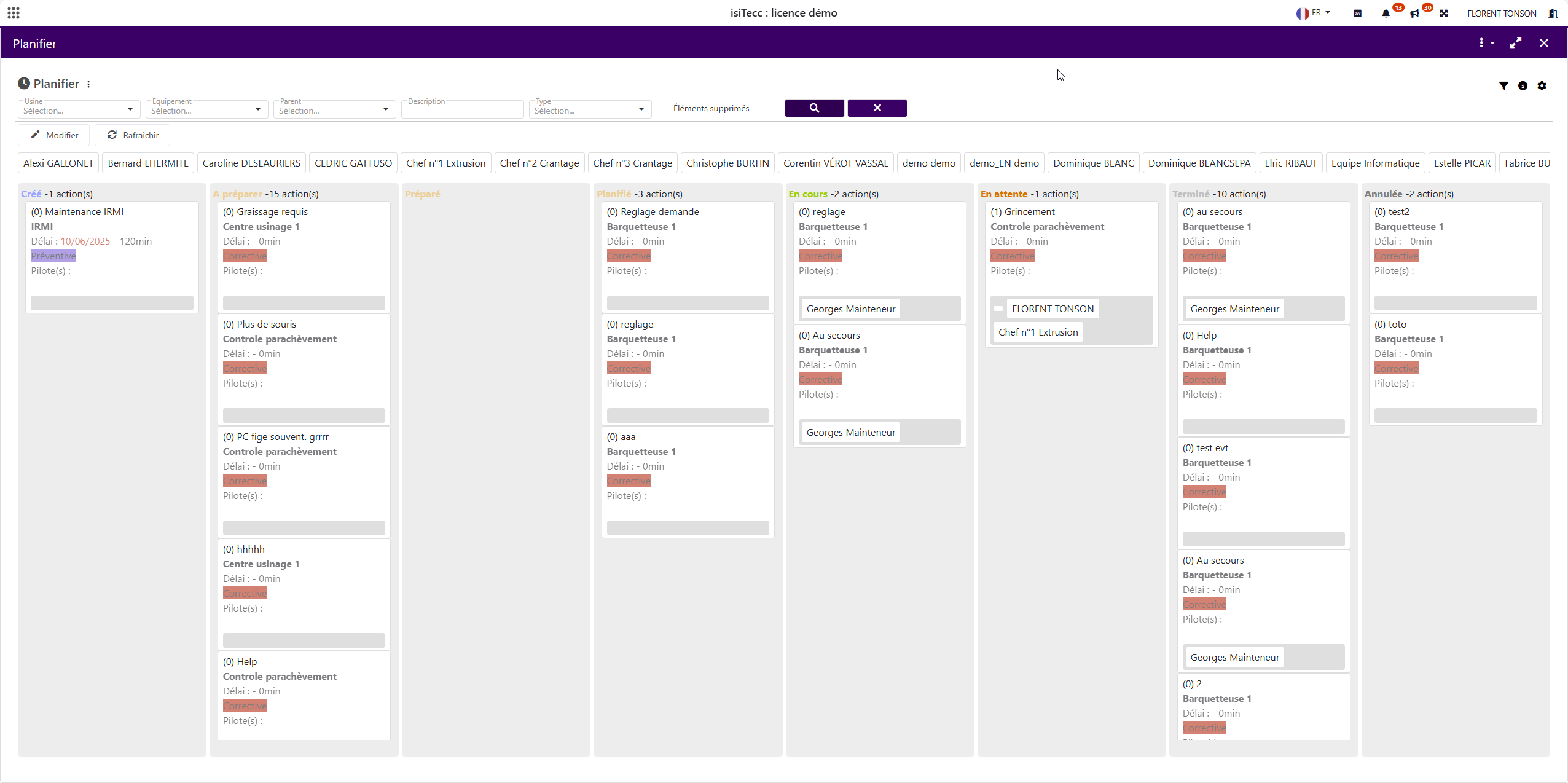
Task: Open the apps grid launcher icon
Action: (x=14, y=13)
